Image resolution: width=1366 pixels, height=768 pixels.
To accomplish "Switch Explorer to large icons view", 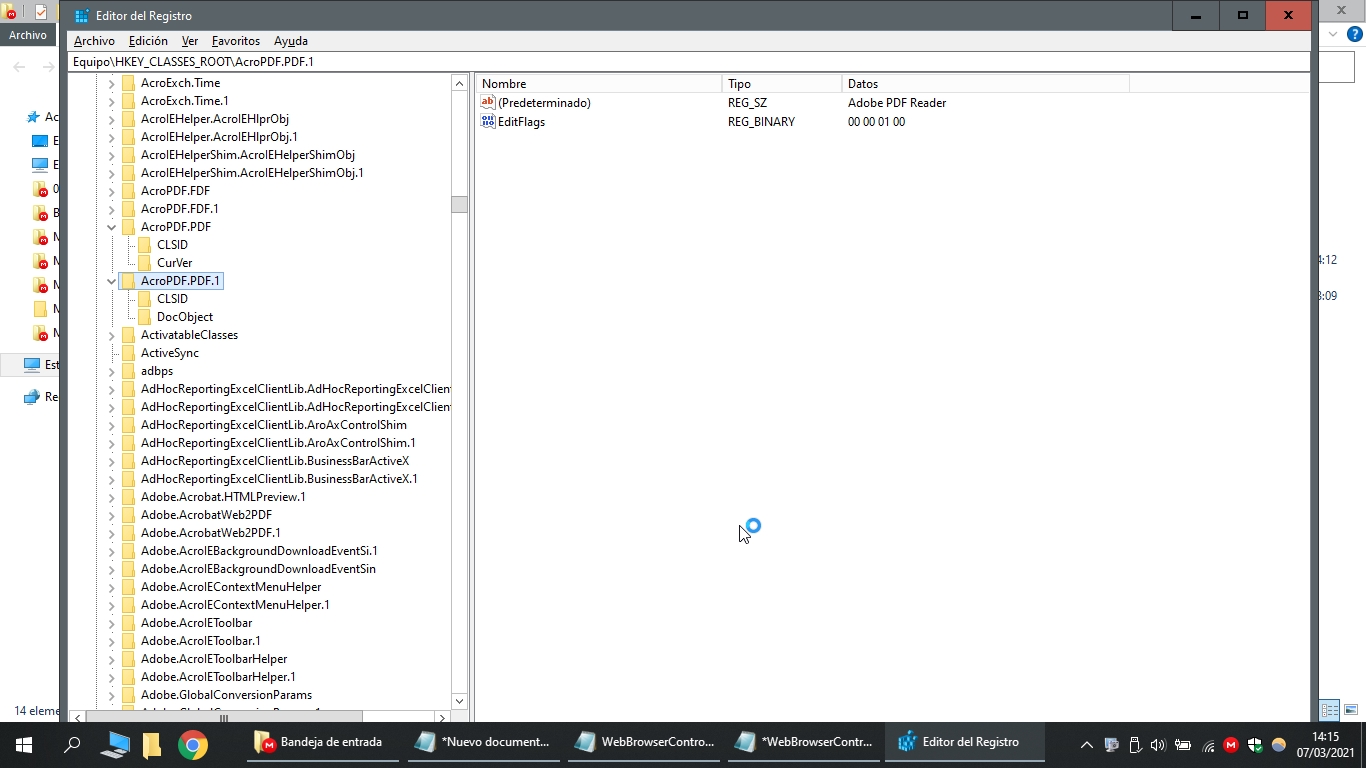I will coord(1350,711).
